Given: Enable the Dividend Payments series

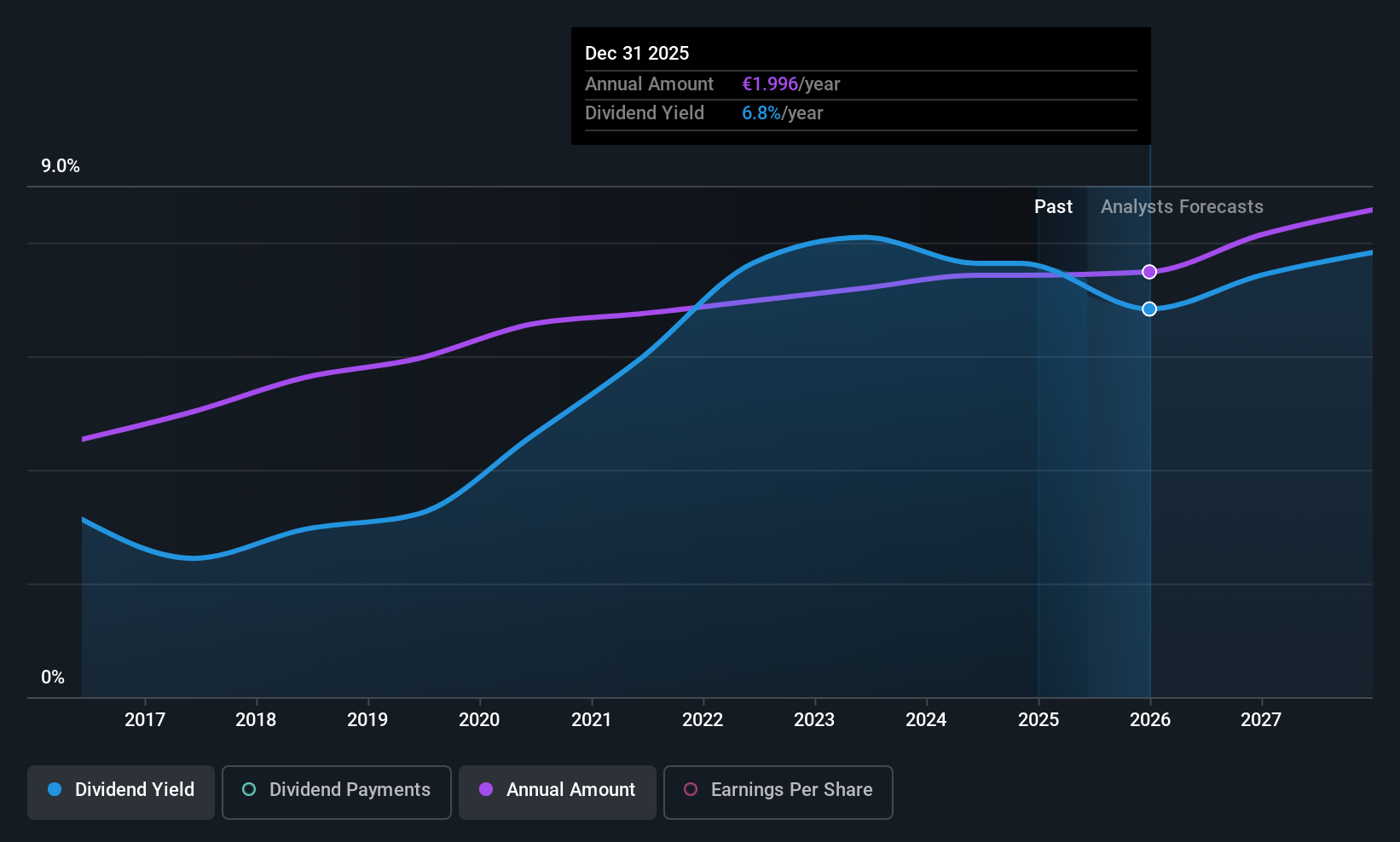Looking at the screenshot, I should click(x=337, y=793).
